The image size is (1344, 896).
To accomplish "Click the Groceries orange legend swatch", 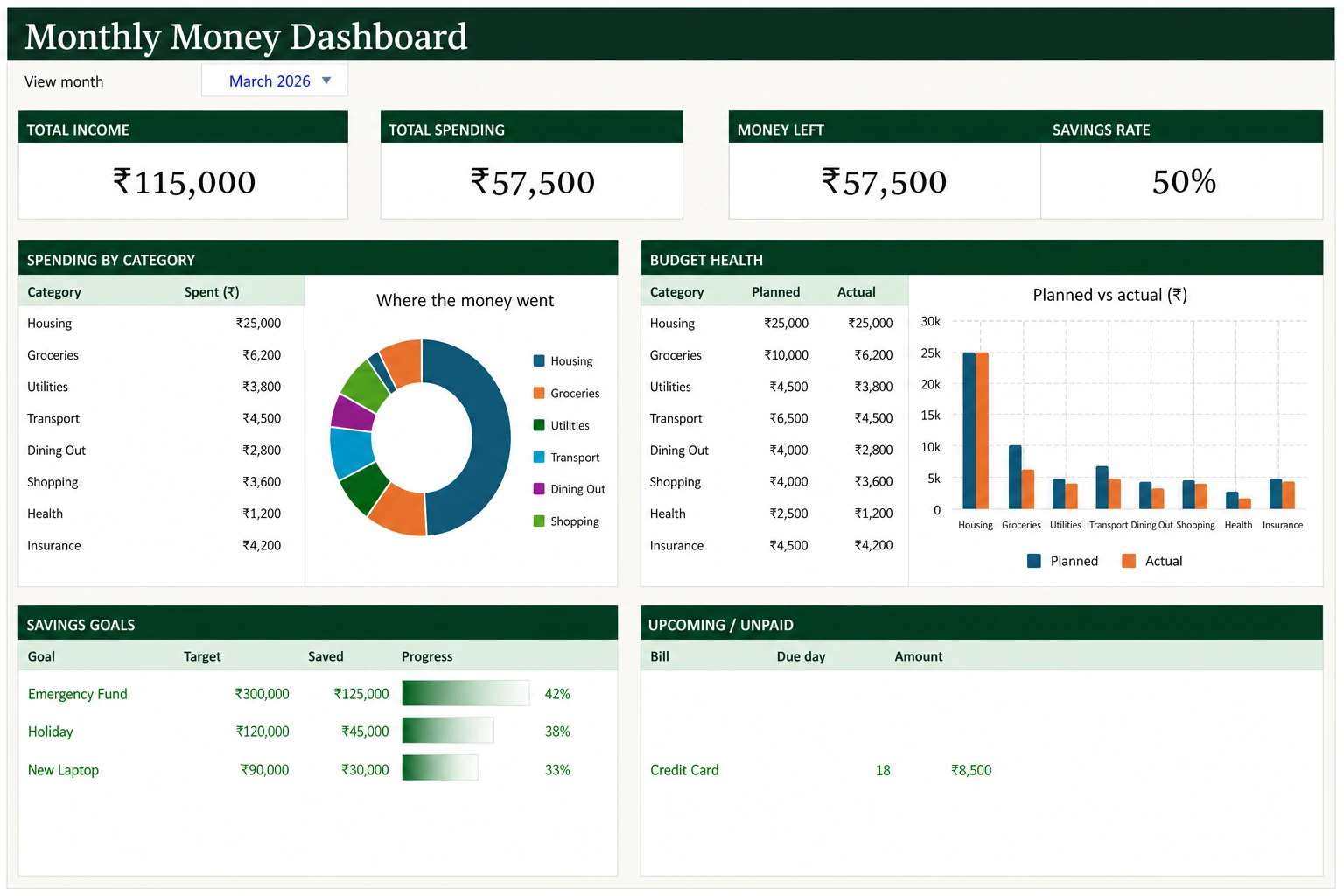I will tap(539, 393).
